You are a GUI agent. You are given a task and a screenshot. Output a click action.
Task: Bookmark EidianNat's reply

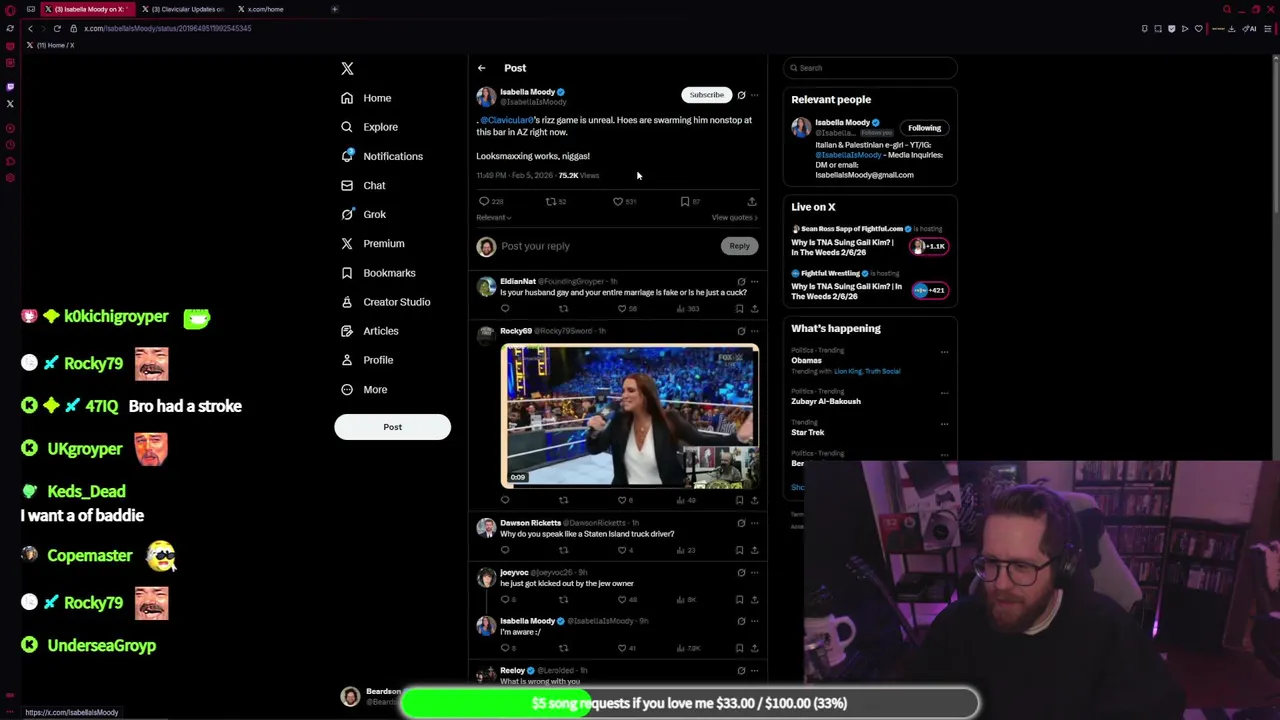(739, 308)
